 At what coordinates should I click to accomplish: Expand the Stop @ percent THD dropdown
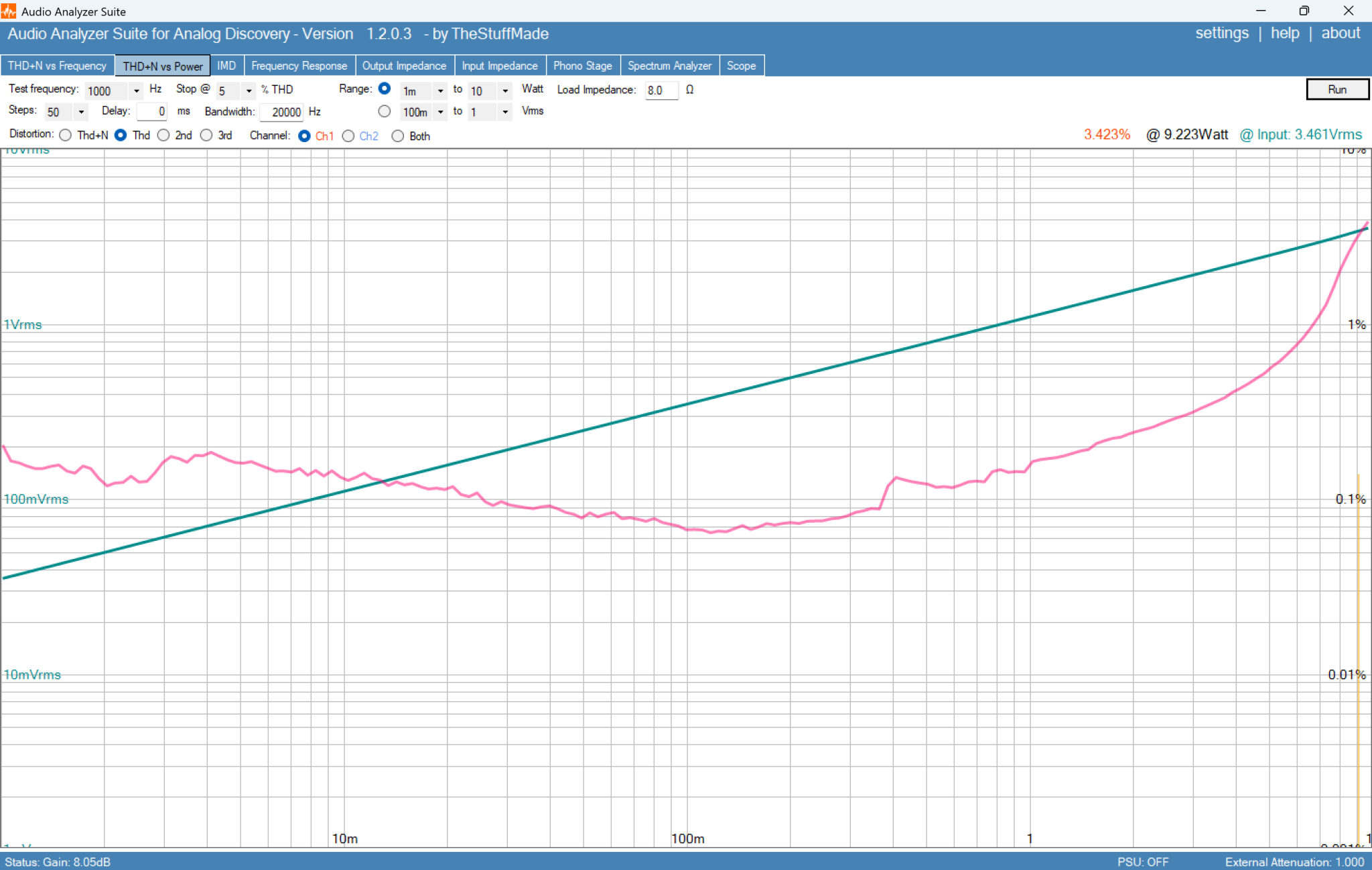pyautogui.click(x=249, y=90)
